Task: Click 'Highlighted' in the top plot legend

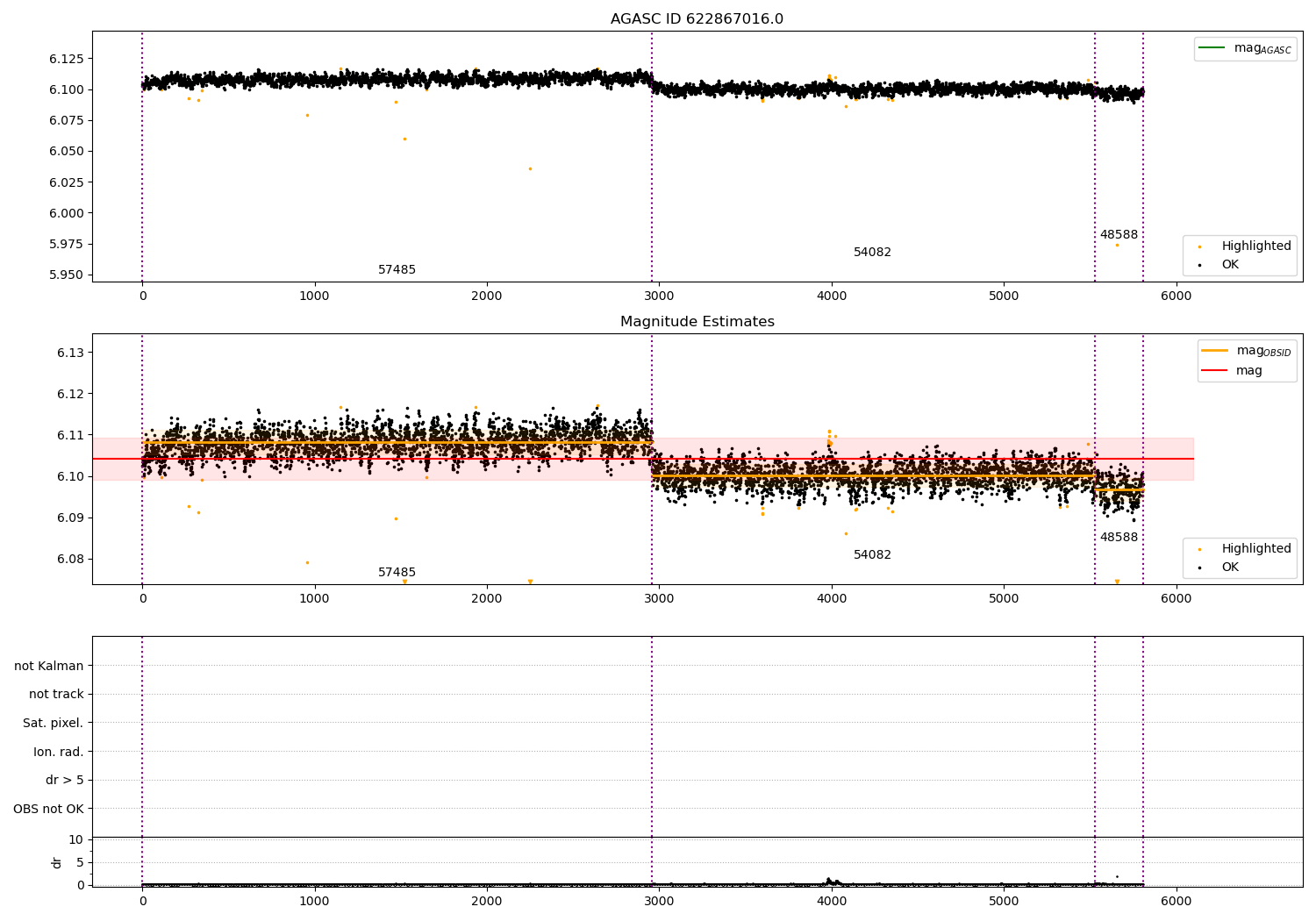Action: 1245,246
